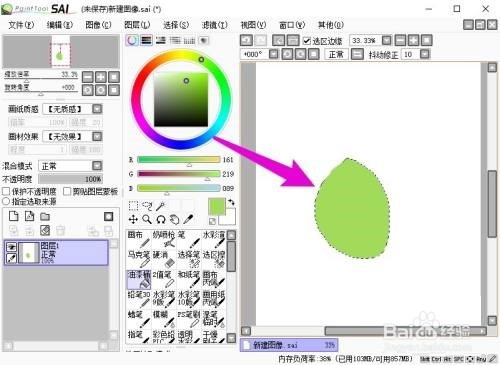Open 画材效果 effect dropdown
The height and width of the screenshot is (365, 500).
click(x=97, y=136)
